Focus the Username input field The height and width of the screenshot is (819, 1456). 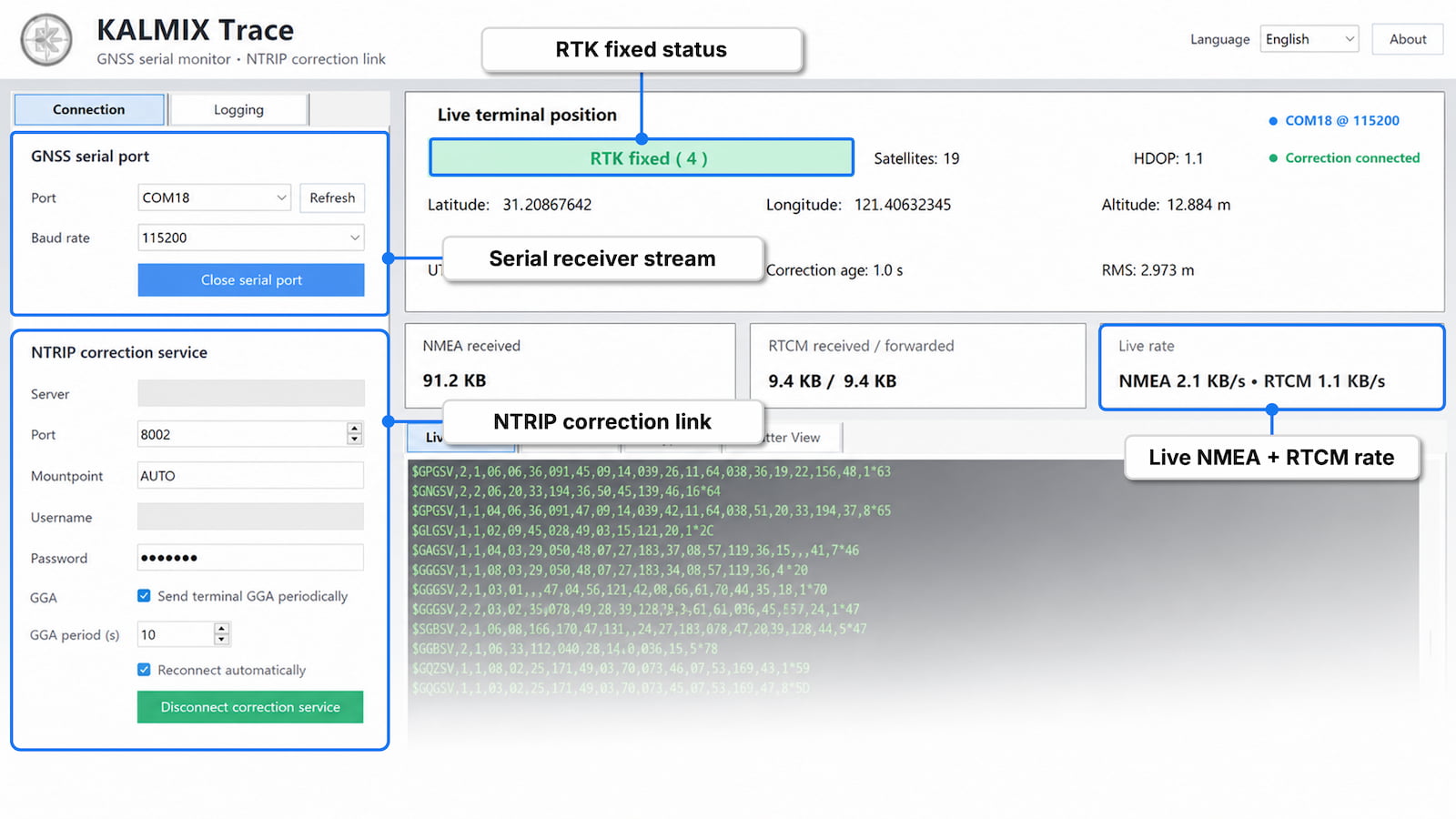pos(251,517)
